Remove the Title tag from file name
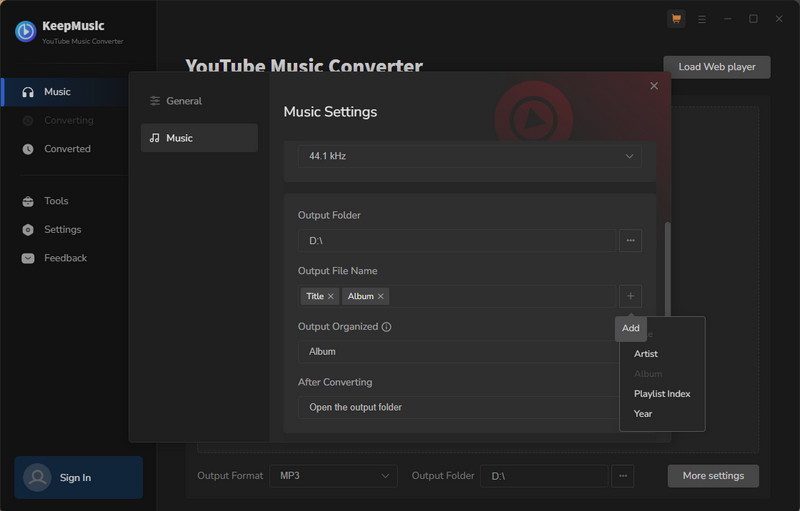 [331, 296]
